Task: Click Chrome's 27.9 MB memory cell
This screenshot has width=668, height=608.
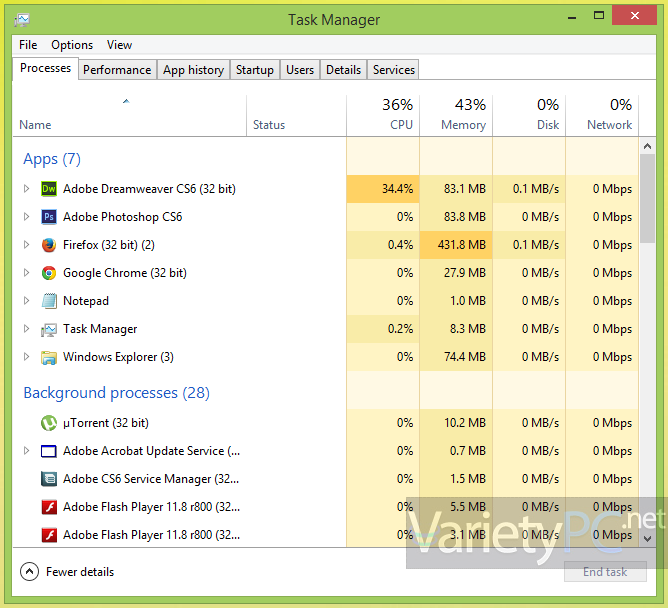Action: click(456, 273)
